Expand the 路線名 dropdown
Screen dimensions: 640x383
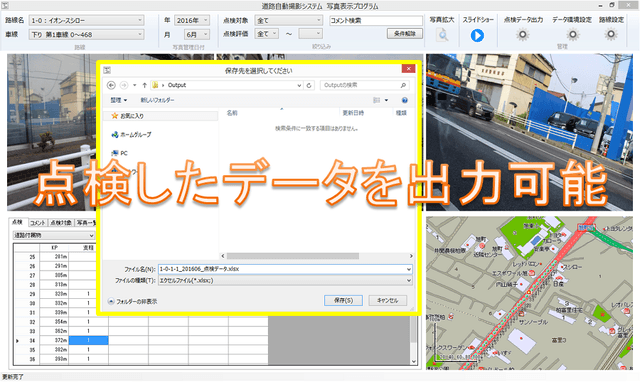pos(87,20)
